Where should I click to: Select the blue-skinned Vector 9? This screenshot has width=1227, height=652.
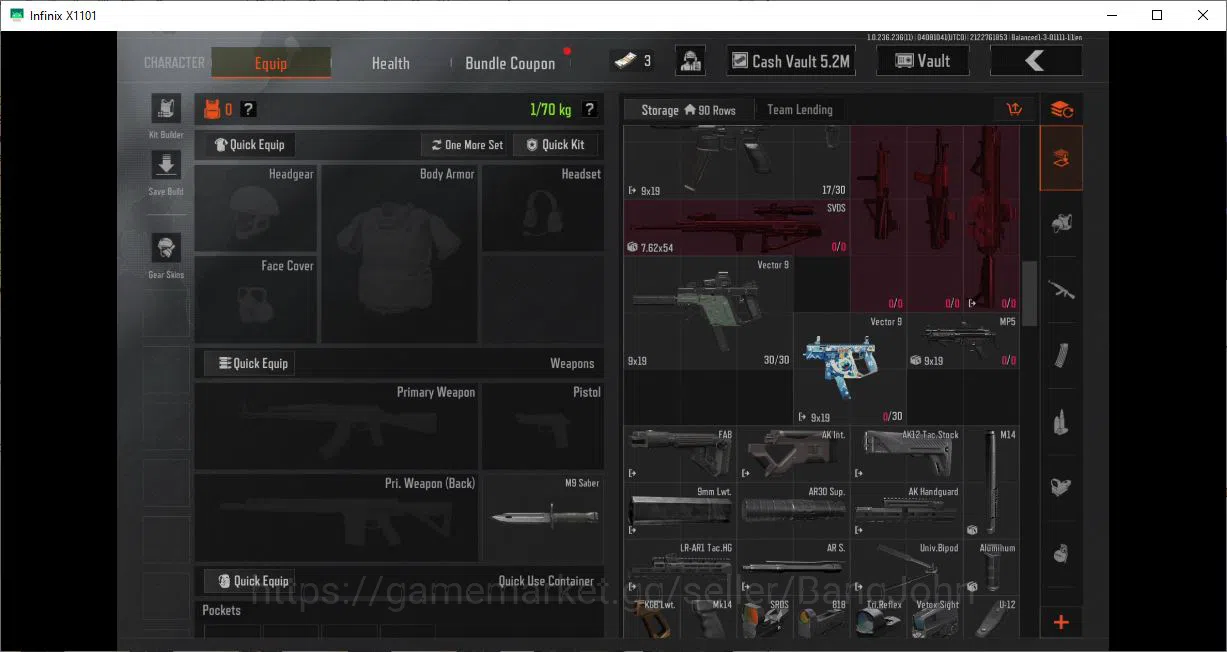pyautogui.click(x=850, y=369)
